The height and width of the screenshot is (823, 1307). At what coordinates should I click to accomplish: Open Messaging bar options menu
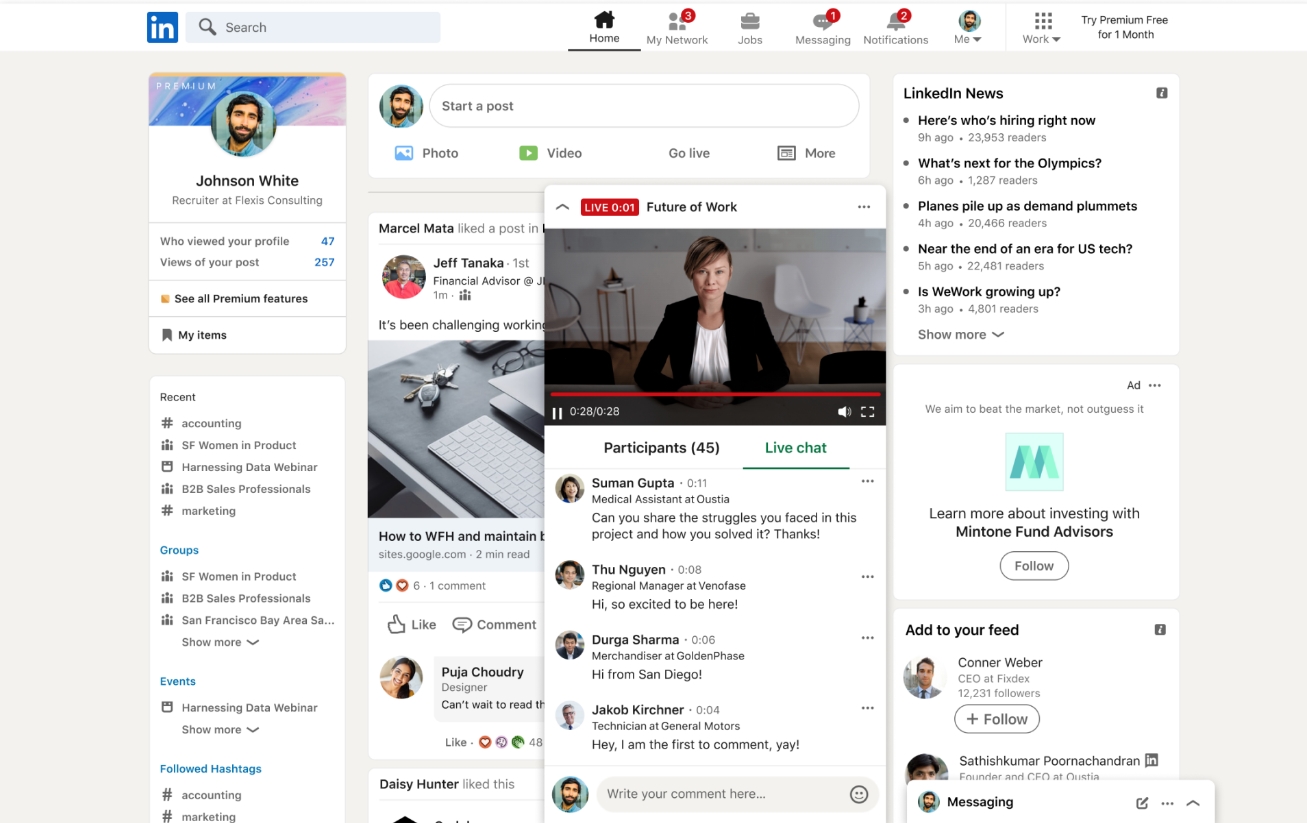[x=1167, y=803]
